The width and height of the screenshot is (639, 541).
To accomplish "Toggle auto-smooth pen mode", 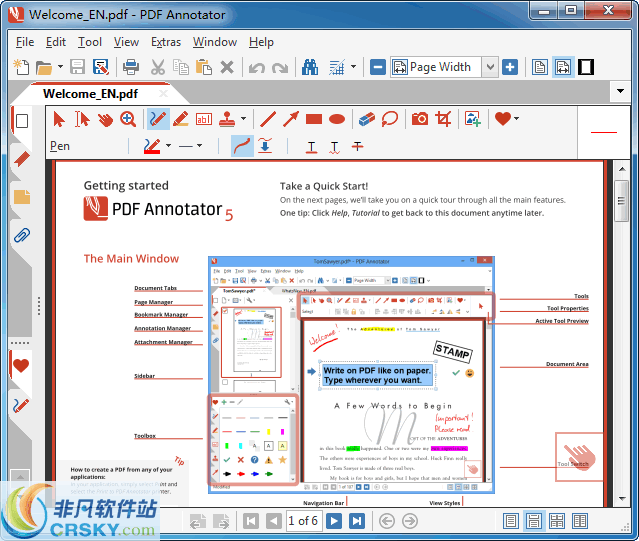I will coord(265,146).
